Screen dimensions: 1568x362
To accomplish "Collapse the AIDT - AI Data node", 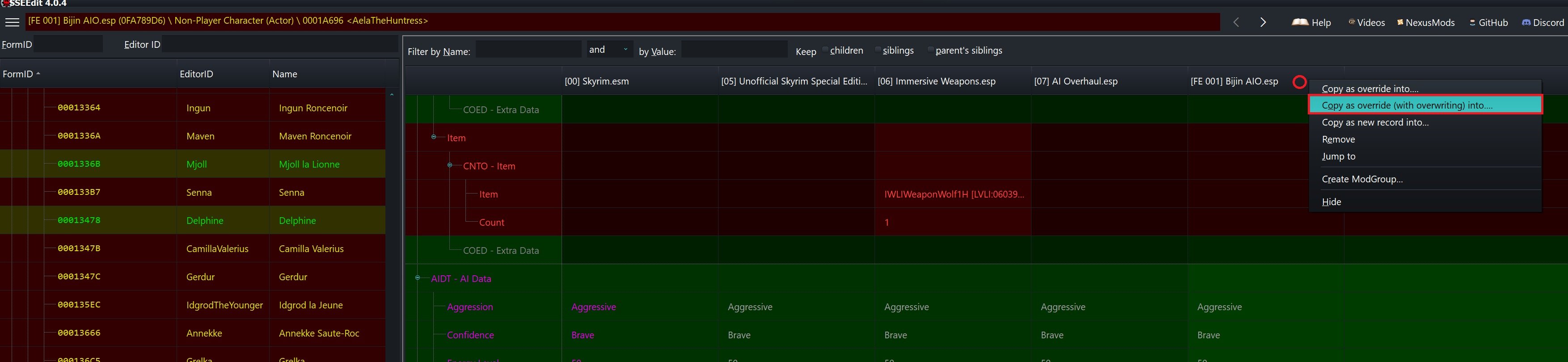I will (418, 278).
